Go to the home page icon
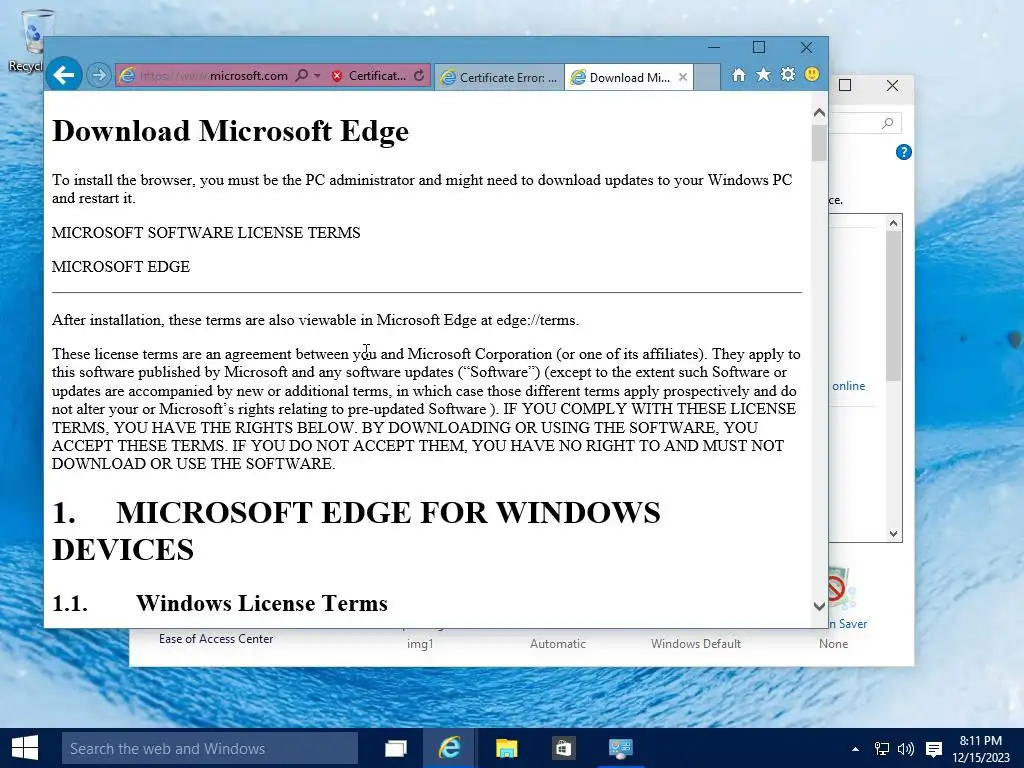1024x768 pixels. click(739, 75)
